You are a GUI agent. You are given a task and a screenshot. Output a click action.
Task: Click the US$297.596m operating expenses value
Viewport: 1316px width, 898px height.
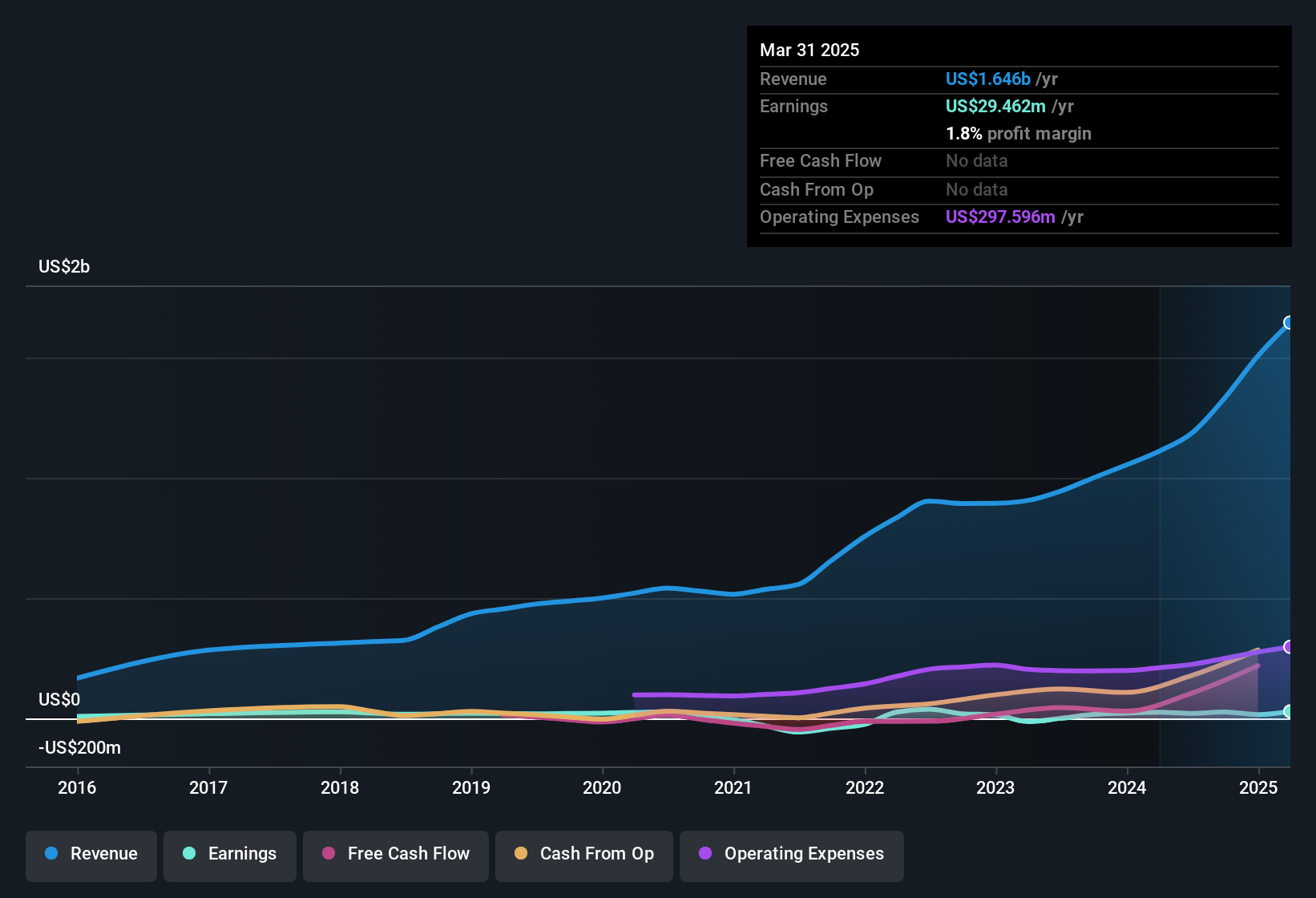tap(1000, 216)
